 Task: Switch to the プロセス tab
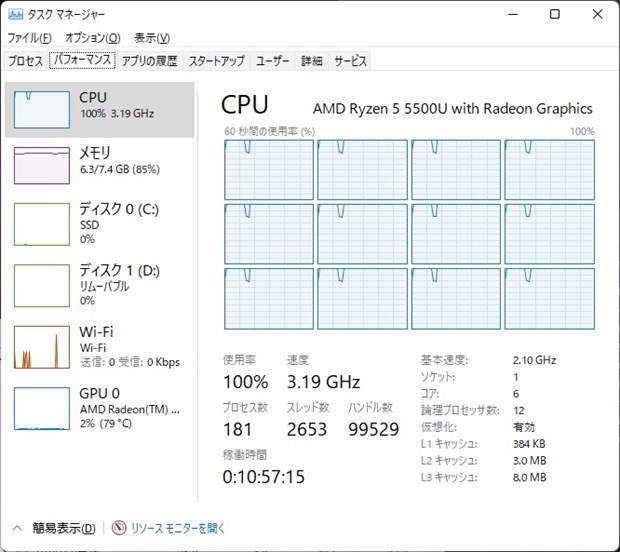(26, 61)
